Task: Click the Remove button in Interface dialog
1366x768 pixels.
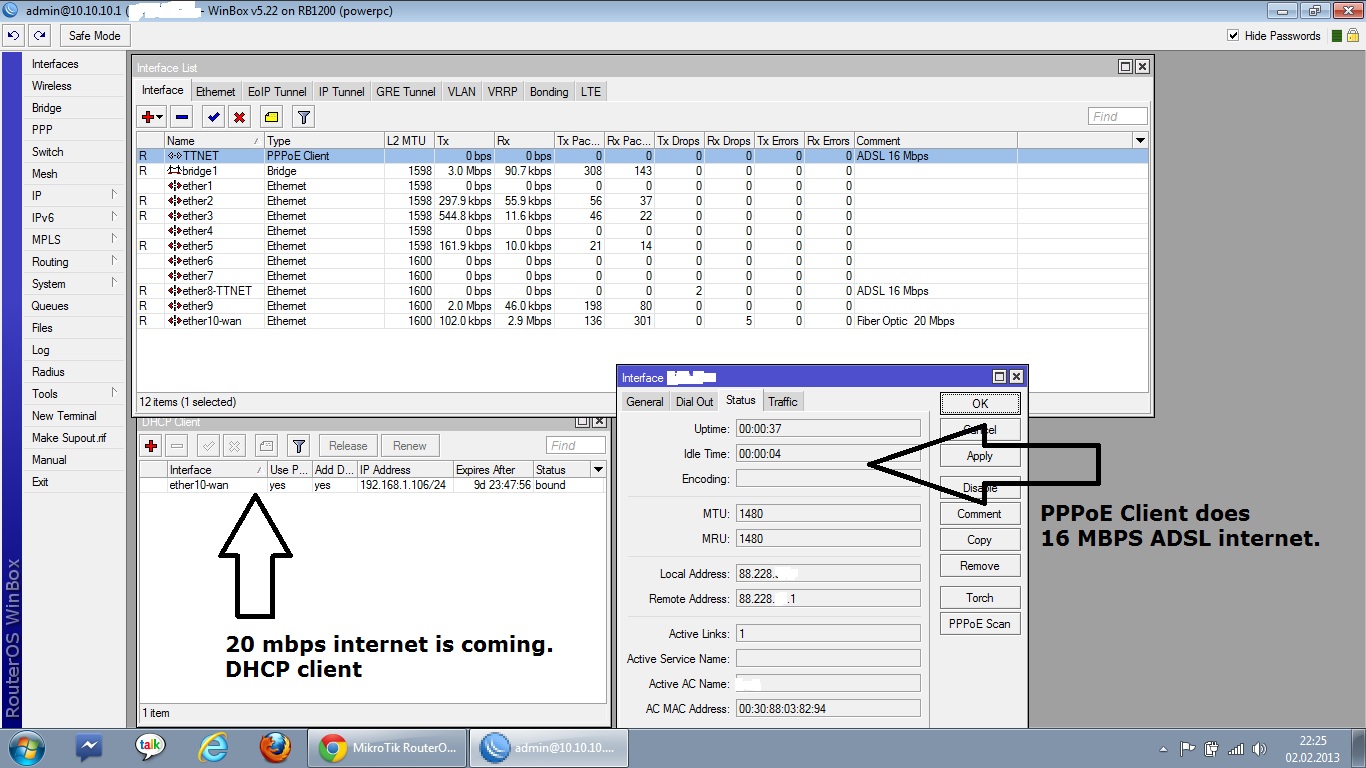Action: pyautogui.click(x=980, y=566)
